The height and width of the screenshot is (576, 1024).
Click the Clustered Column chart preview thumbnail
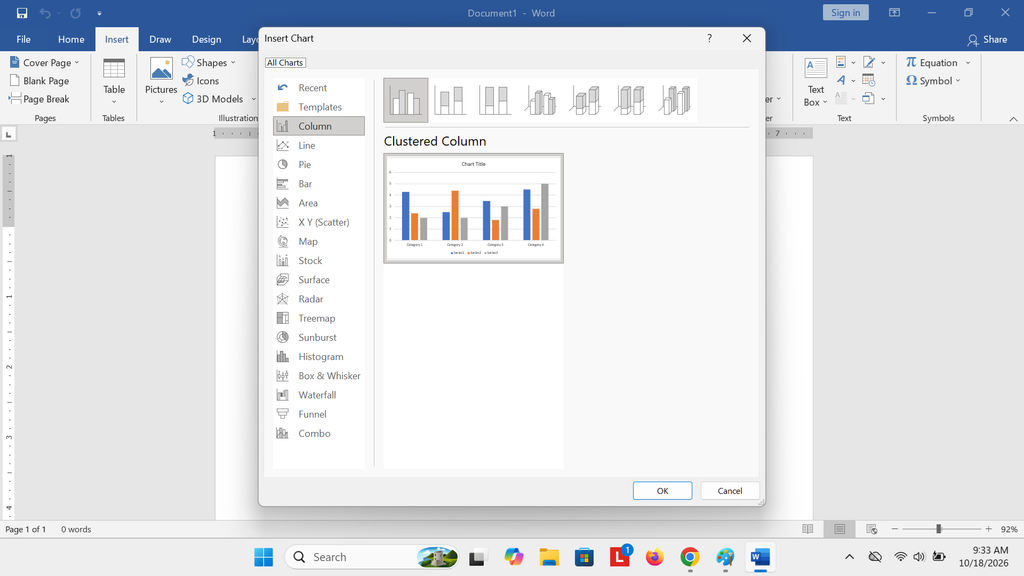[473, 208]
